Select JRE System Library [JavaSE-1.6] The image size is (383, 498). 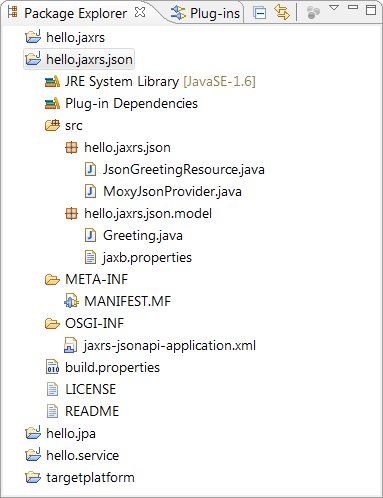160,82
